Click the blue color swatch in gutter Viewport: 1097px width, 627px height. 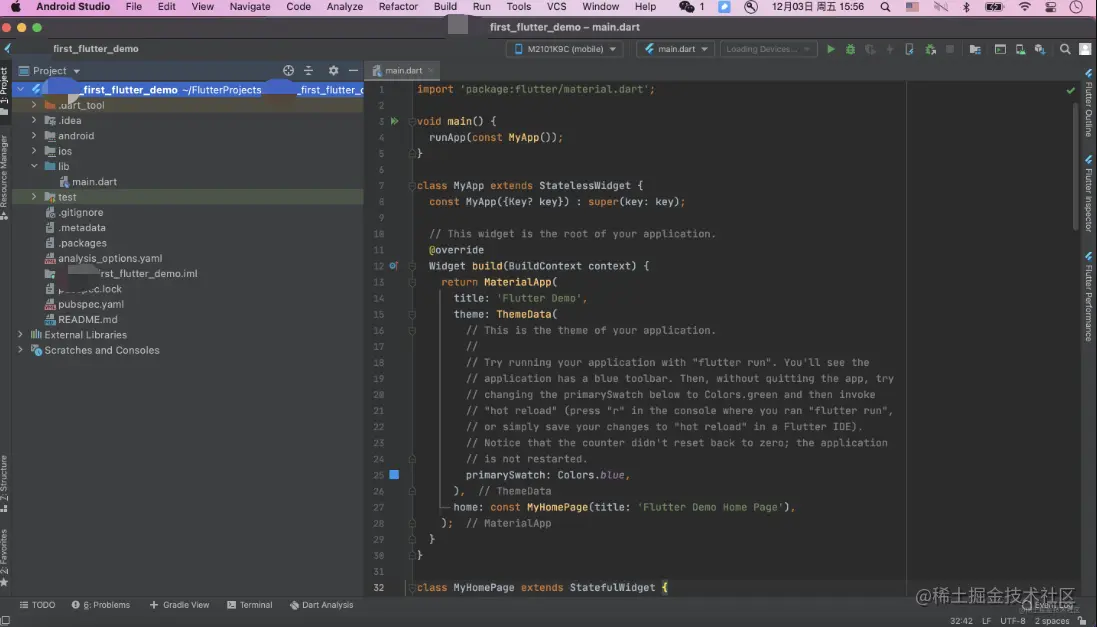click(x=394, y=475)
